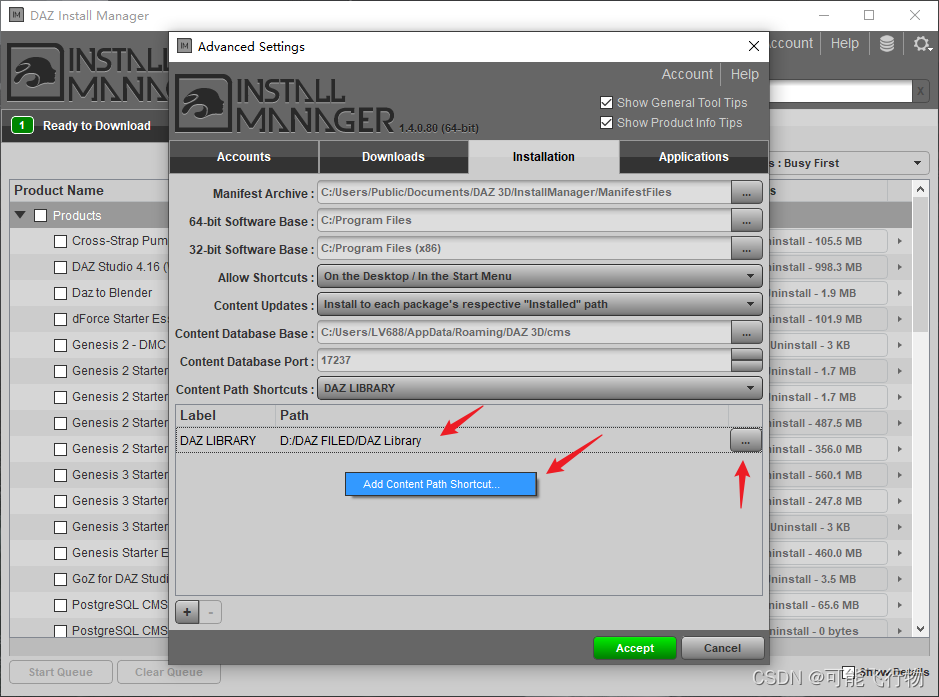Open the Help link in the dialog header

click(744, 74)
